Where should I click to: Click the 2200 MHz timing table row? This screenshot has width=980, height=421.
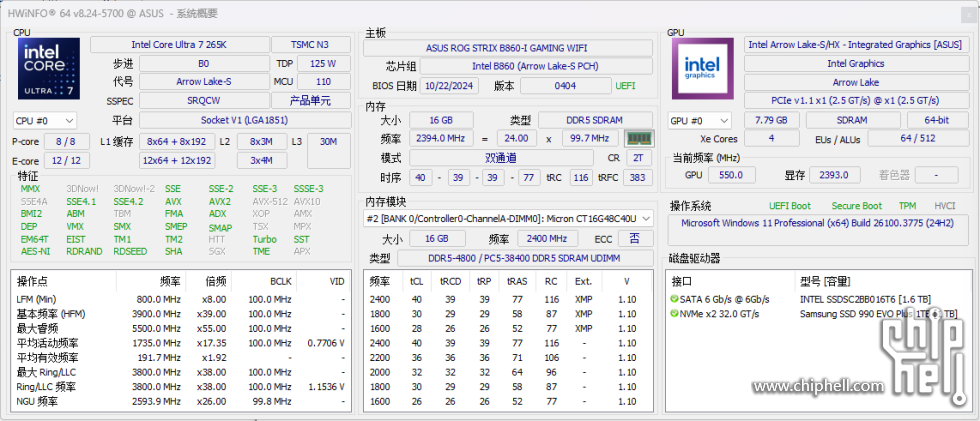point(509,358)
